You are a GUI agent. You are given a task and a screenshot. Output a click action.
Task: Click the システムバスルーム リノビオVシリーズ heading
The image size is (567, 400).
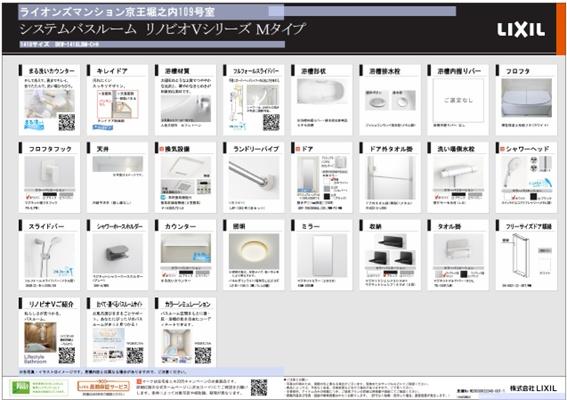pyautogui.click(x=135, y=30)
